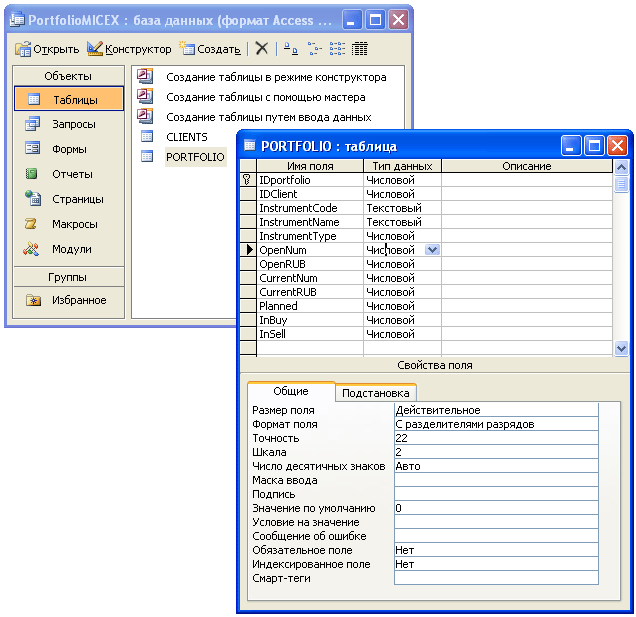This screenshot has width=636, height=617.
Task: Click the Смарт-теги input field
Action: click(x=496, y=578)
